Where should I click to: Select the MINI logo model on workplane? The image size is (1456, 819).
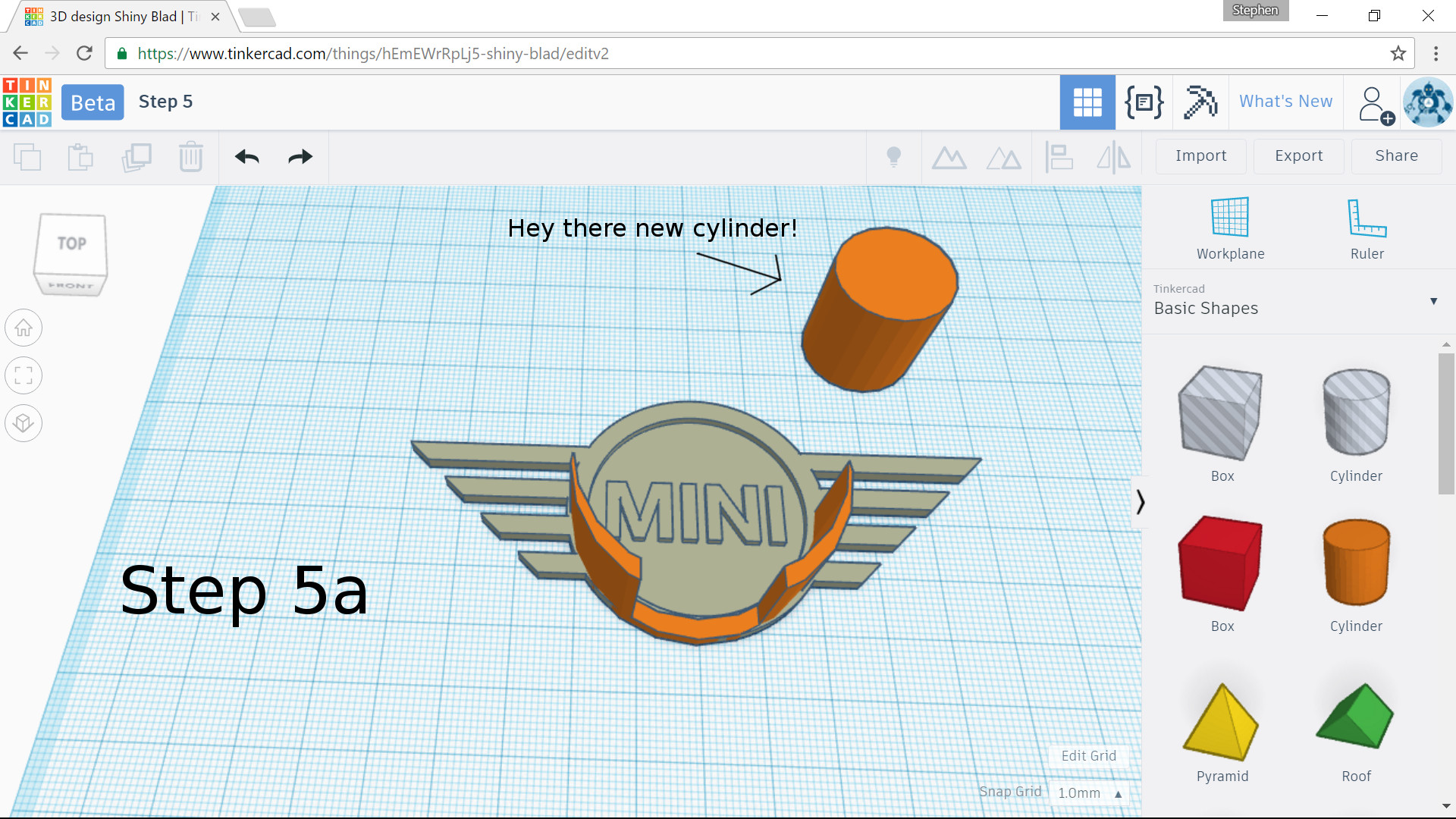coord(696,523)
